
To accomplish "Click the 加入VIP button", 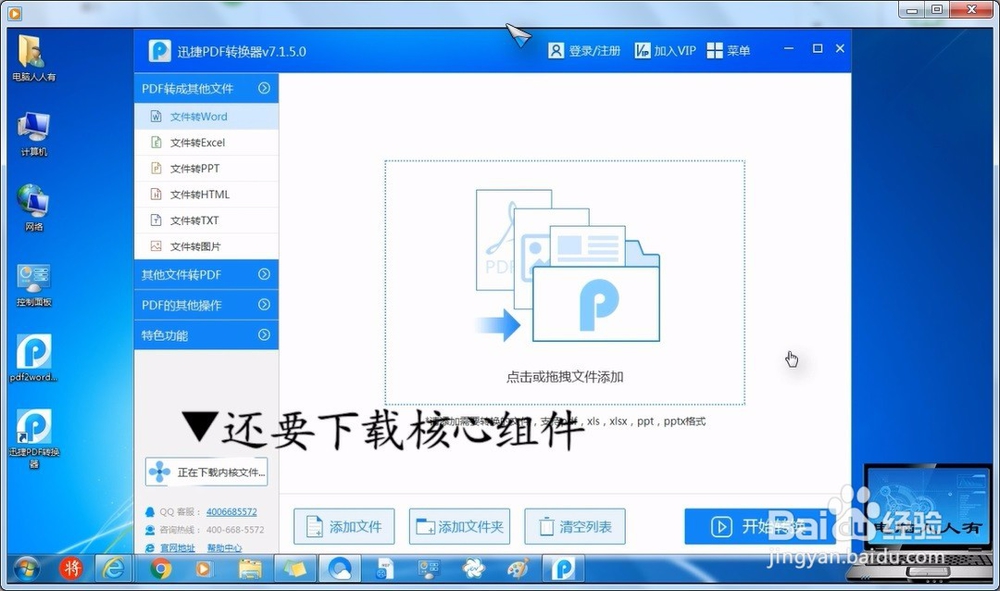I will click(665, 50).
